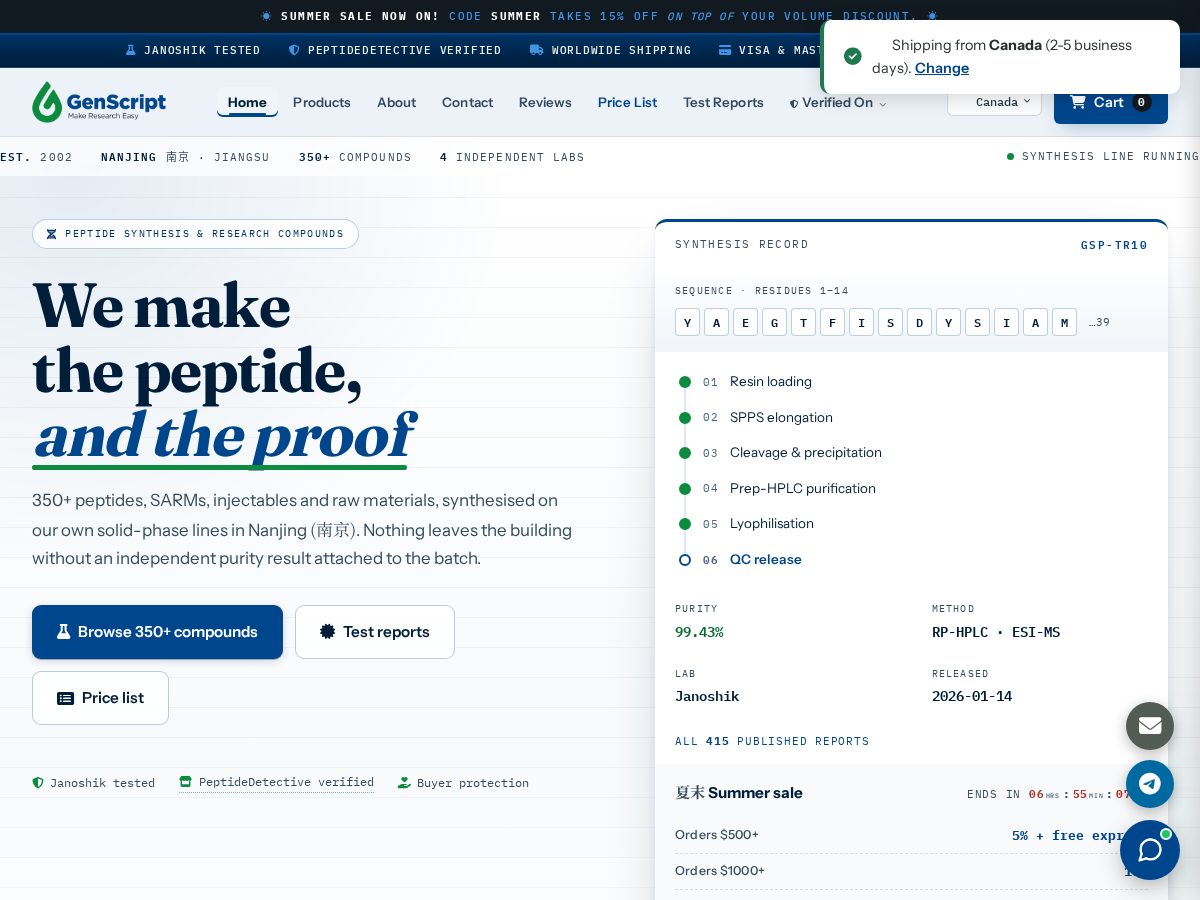This screenshot has height=900, width=1200.
Task: Click the sun icon before Summer Sale
Action: tap(266, 16)
